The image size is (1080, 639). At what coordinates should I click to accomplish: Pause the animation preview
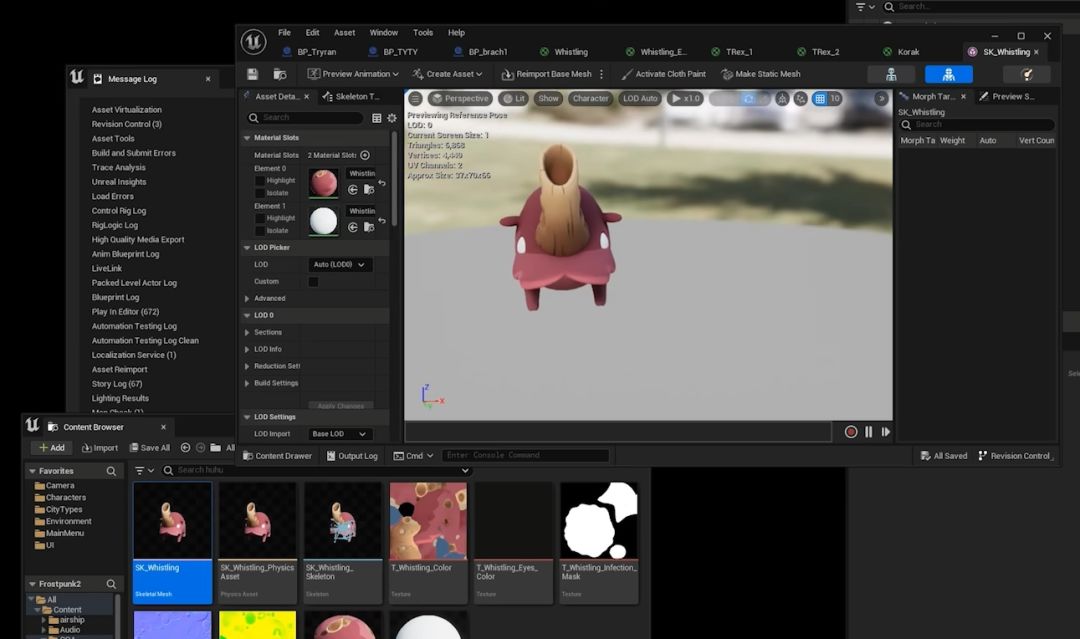(869, 432)
